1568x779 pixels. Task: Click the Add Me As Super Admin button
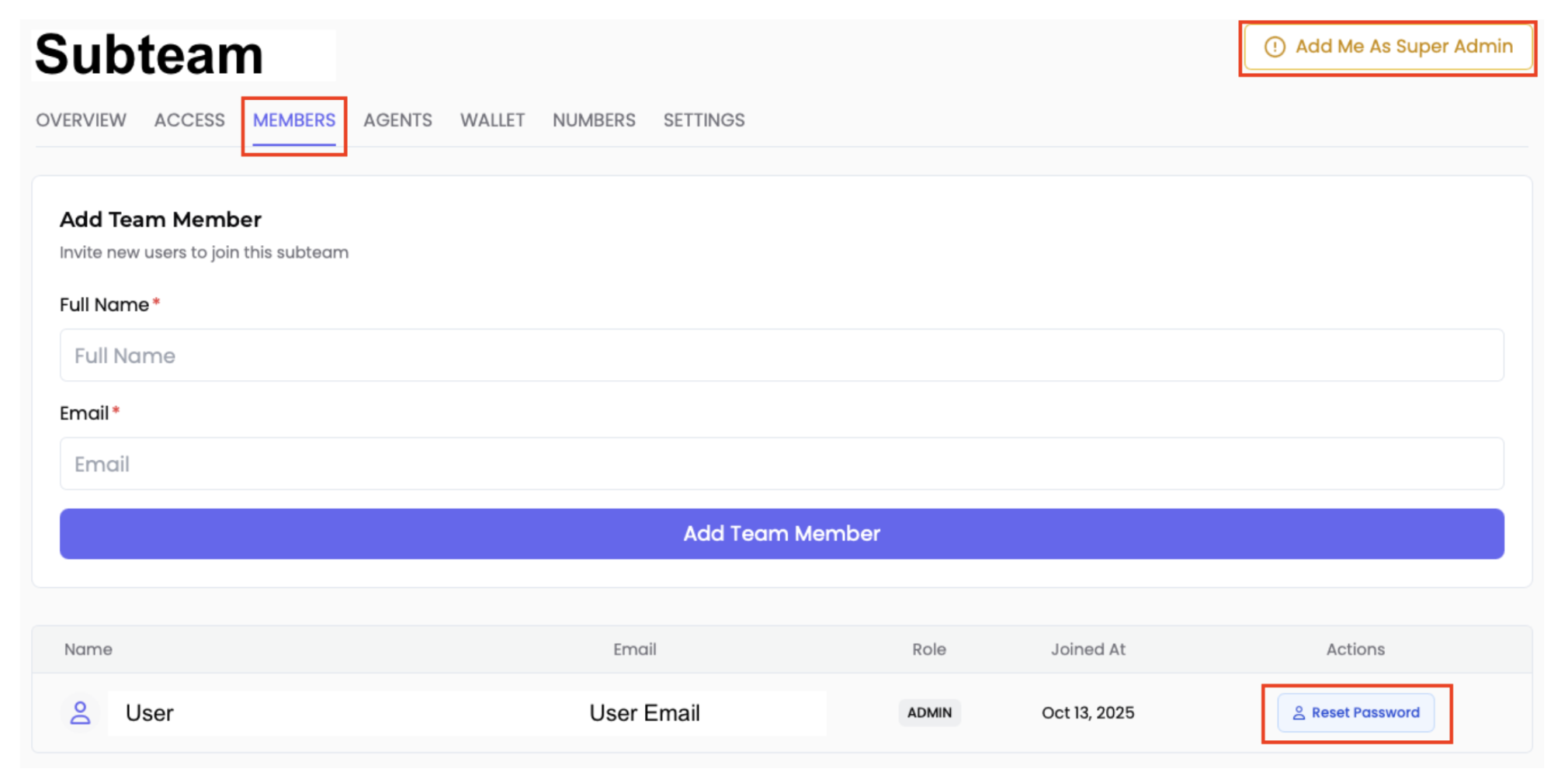click(1388, 47)
